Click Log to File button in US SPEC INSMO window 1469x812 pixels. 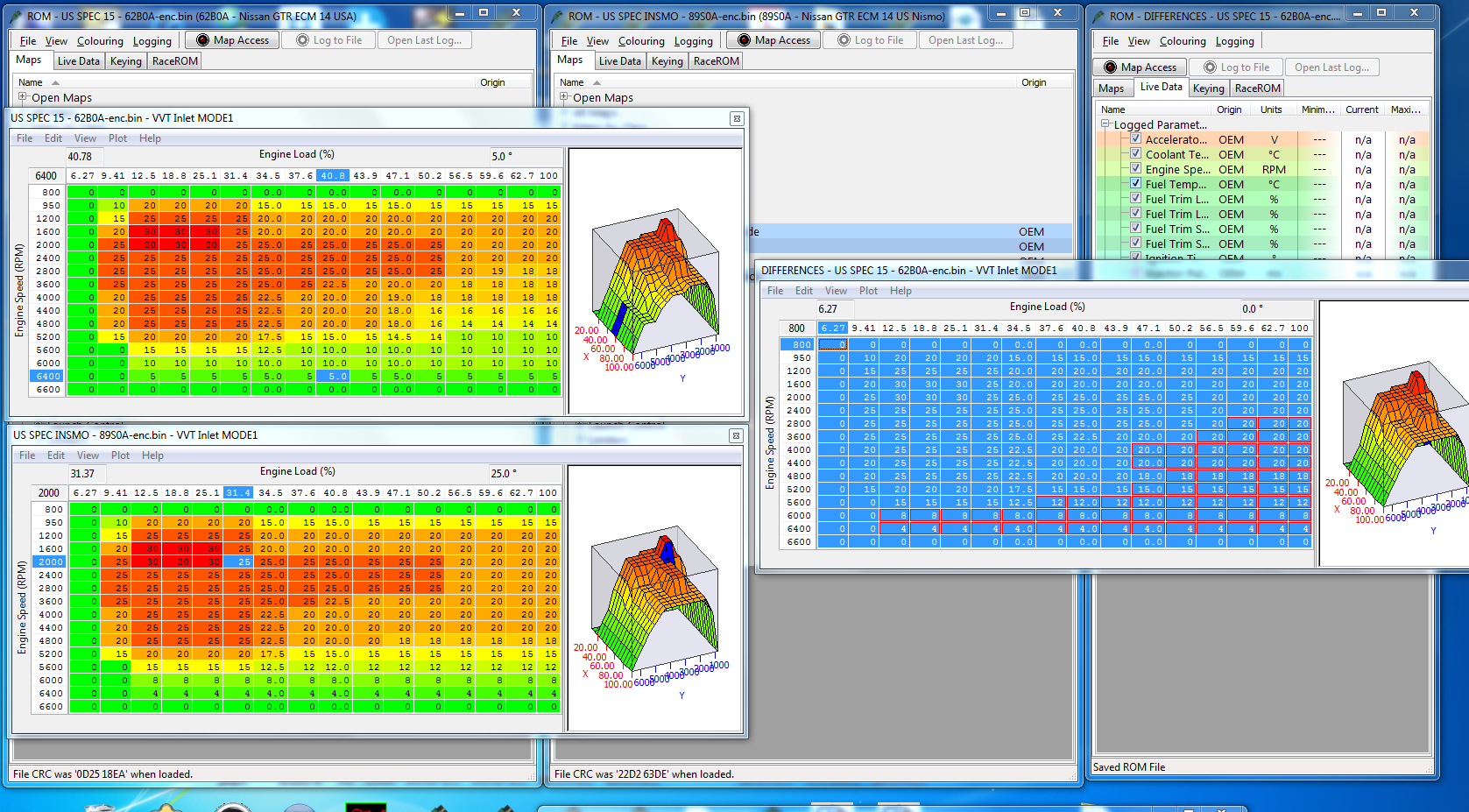point(870,40)
